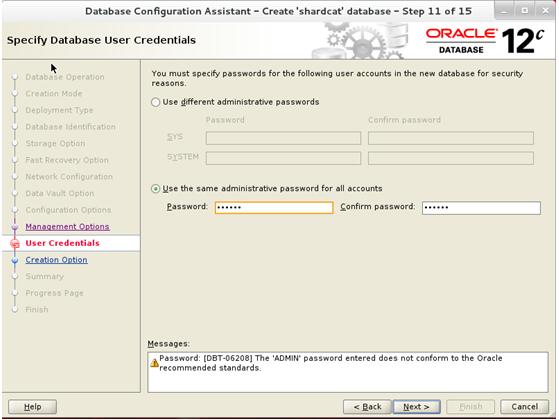559x420 pixels.
Task: Click the Finish step label in sidebar
Action: pos(37,309)
